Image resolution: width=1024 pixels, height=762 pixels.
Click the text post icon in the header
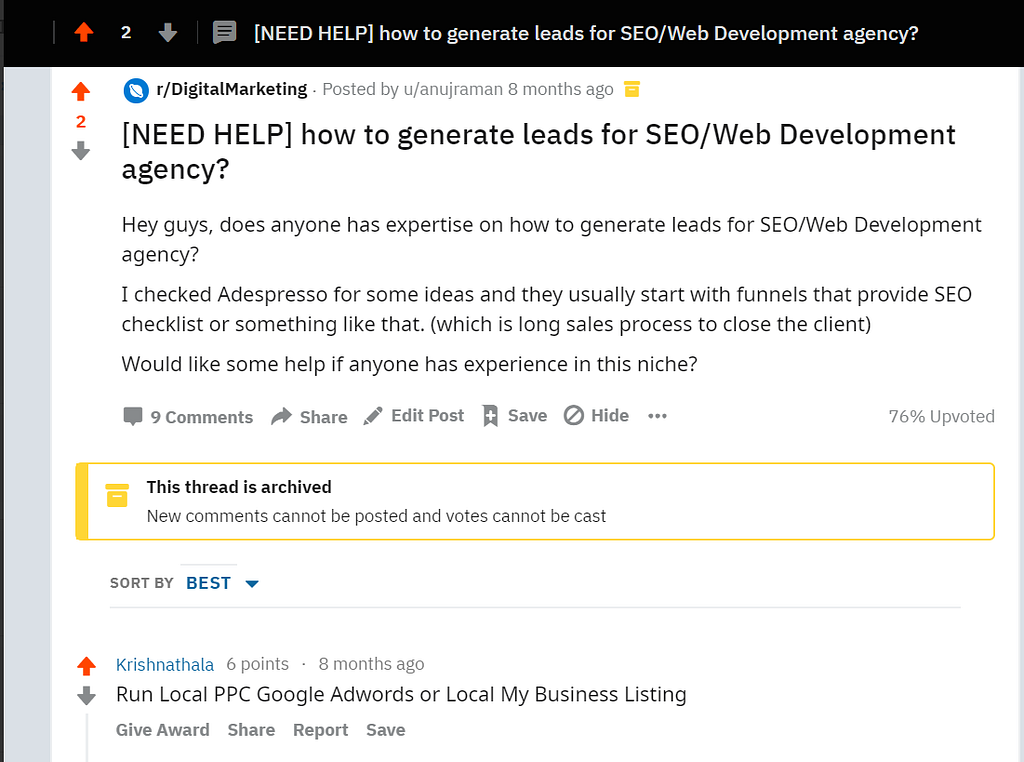coord(225,32)
